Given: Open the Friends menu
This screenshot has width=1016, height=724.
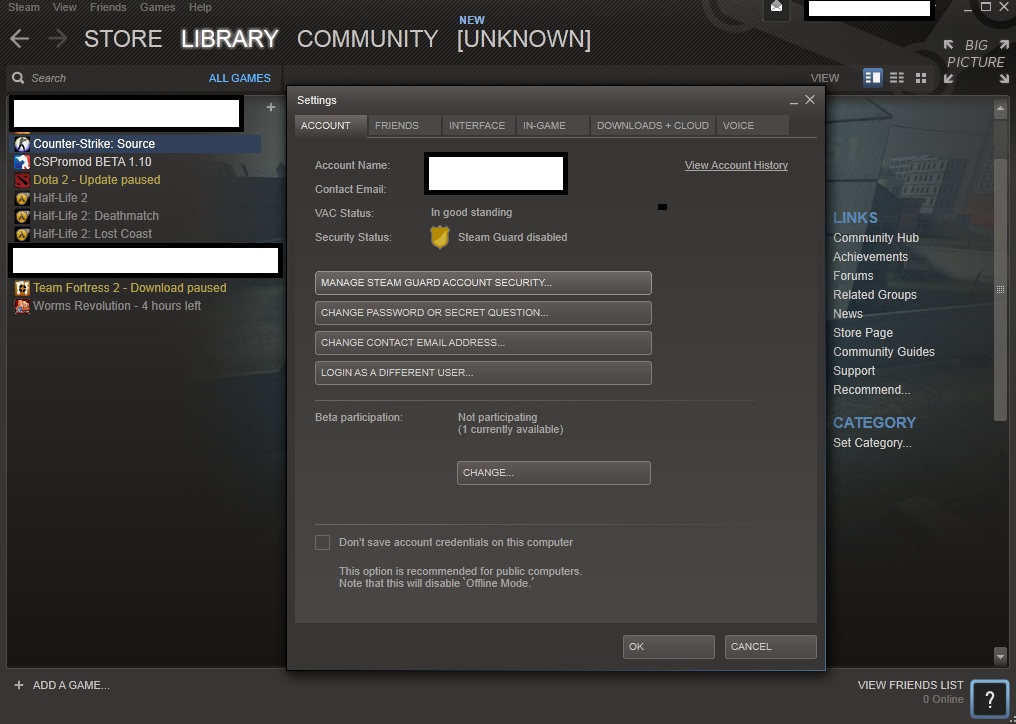Looking at the screenshot, I should pos(108,7).
